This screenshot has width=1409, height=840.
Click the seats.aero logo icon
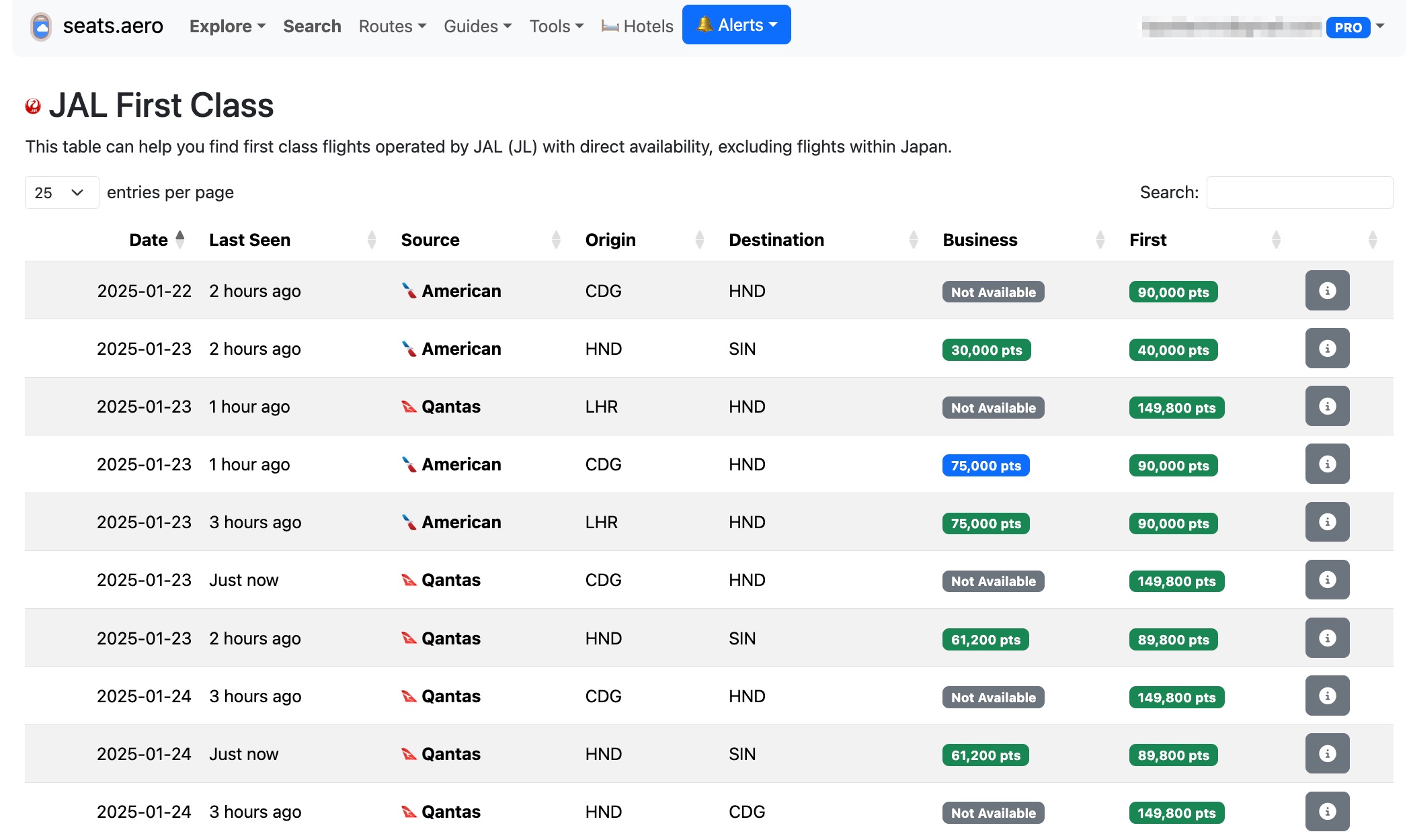(x=41, y=26)
